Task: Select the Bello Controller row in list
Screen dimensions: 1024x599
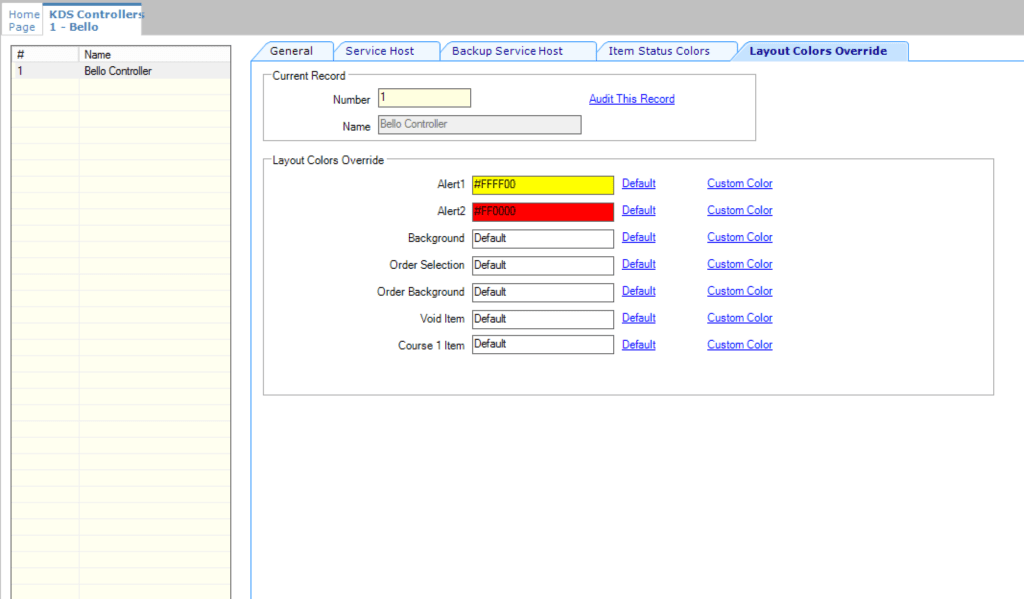Action: tap(121, 71)
